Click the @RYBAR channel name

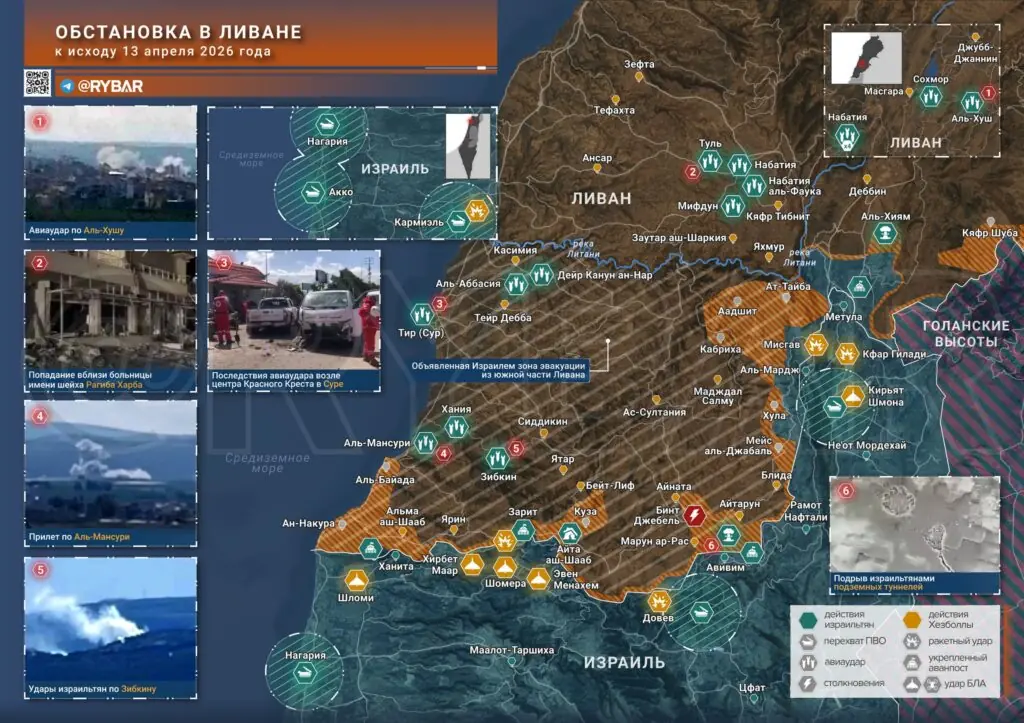(x=110, y=86)
